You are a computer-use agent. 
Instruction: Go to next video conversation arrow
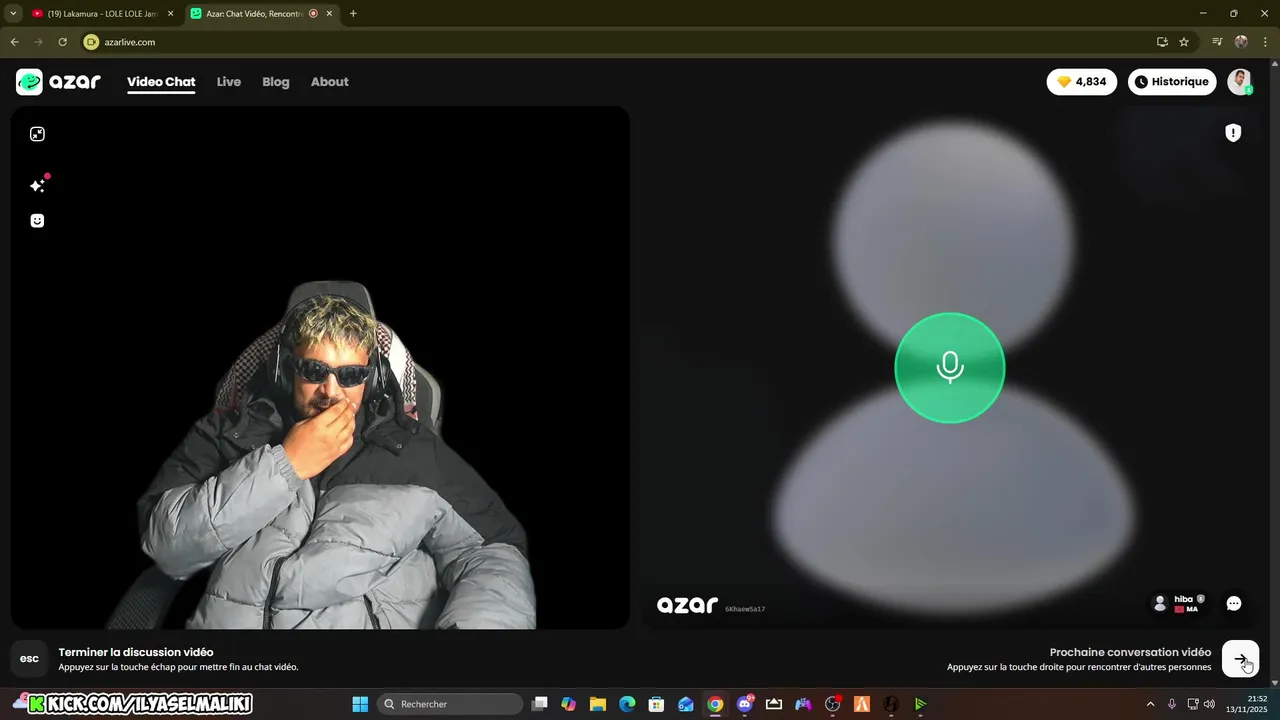point(1241,659)
